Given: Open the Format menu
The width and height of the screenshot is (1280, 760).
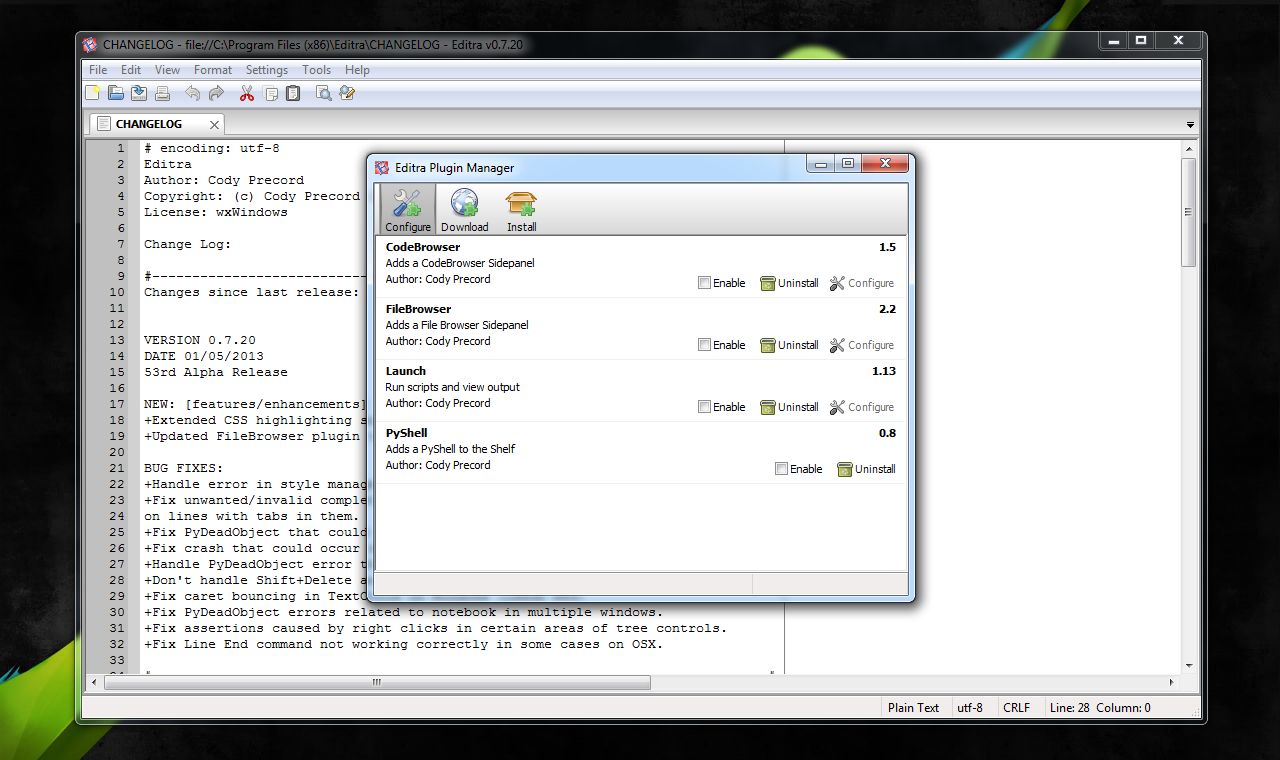Looking at the screenshot, I should point(212,70).
